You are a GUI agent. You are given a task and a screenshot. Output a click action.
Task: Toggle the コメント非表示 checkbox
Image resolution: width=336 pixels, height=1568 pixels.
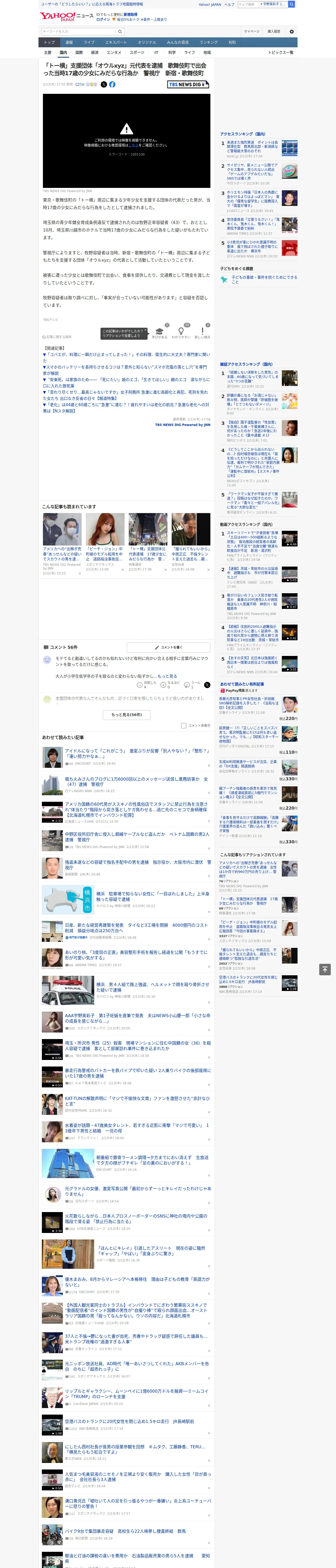coord(183,725)
